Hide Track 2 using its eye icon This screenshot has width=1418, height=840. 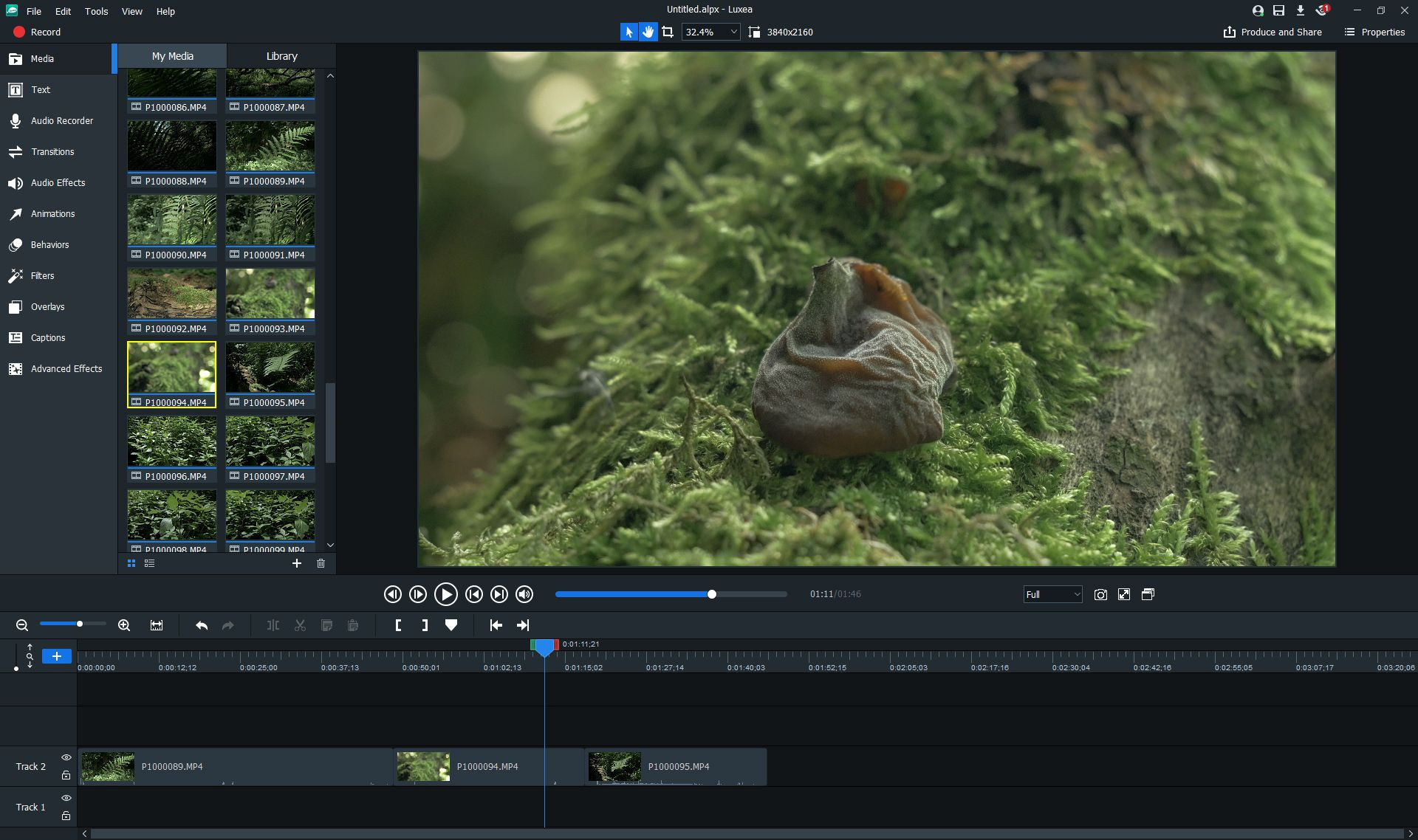[x=66, y=757]
